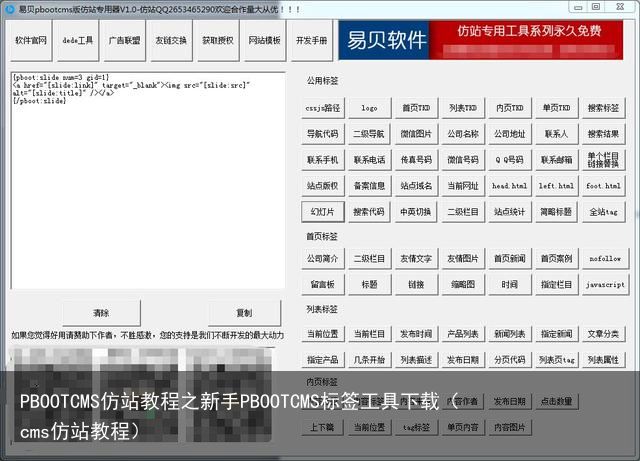Click the 缩略图 thumbnail tag button
The height and width of the screenshot is (461, 640).
[463, 284]
